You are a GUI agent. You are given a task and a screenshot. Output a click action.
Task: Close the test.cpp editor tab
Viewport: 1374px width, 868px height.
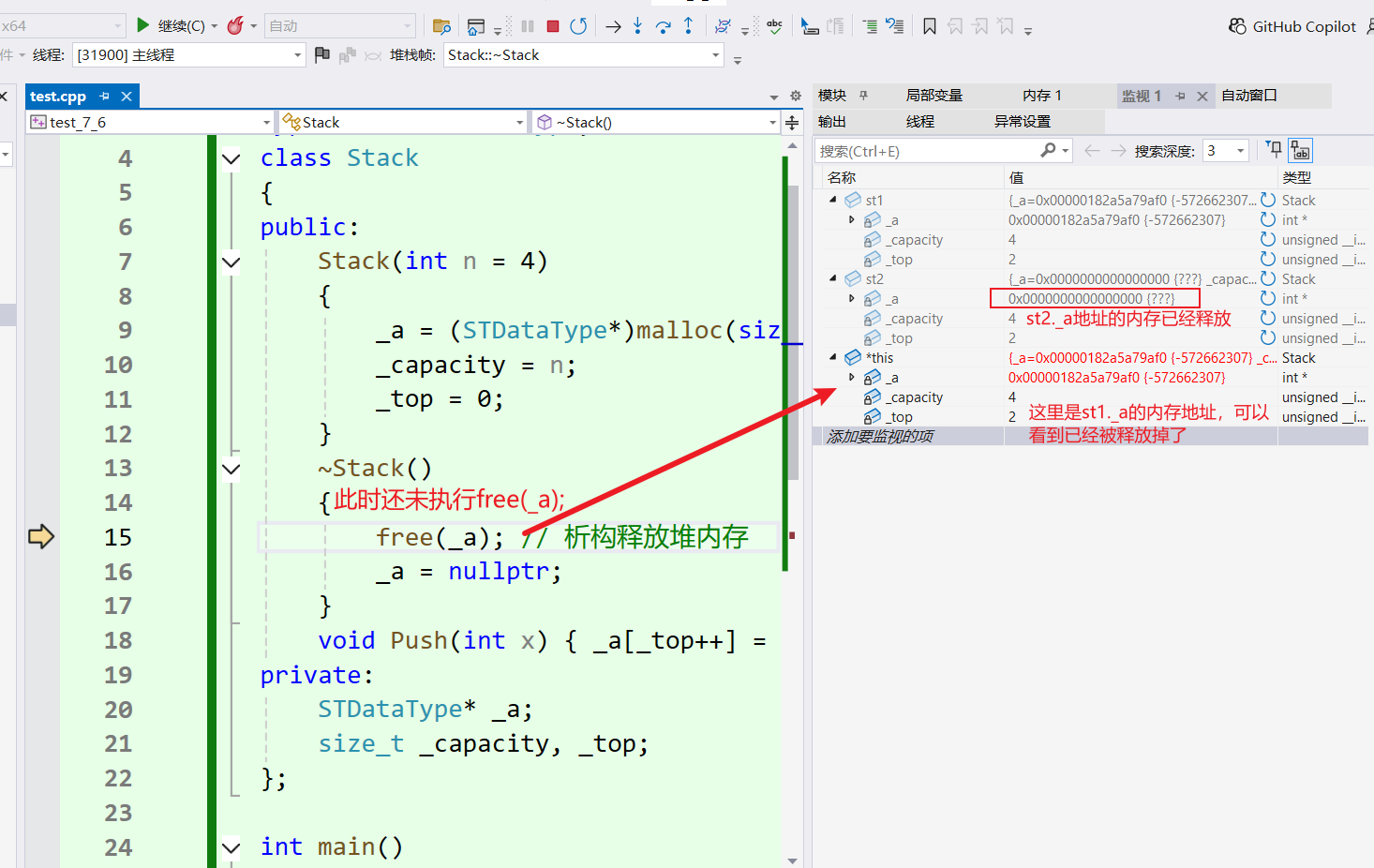127,96
